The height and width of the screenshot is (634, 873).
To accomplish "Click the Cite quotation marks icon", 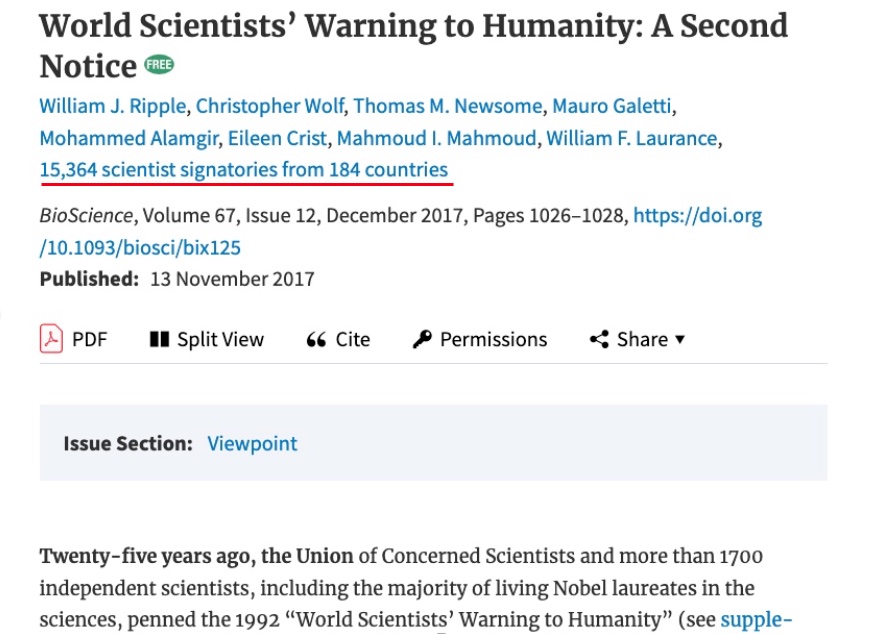I will [316, 340].
